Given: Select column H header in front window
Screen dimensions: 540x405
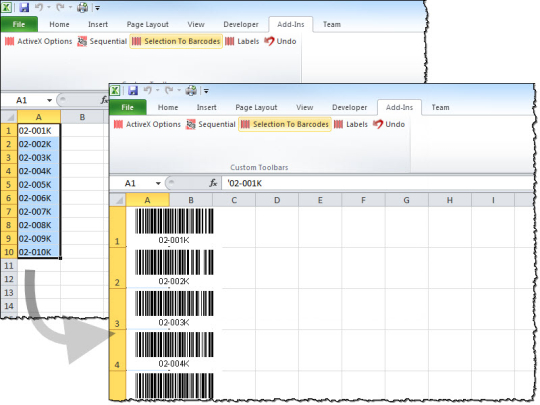Looking at the screenshot, I should click(x=450, y=200).
